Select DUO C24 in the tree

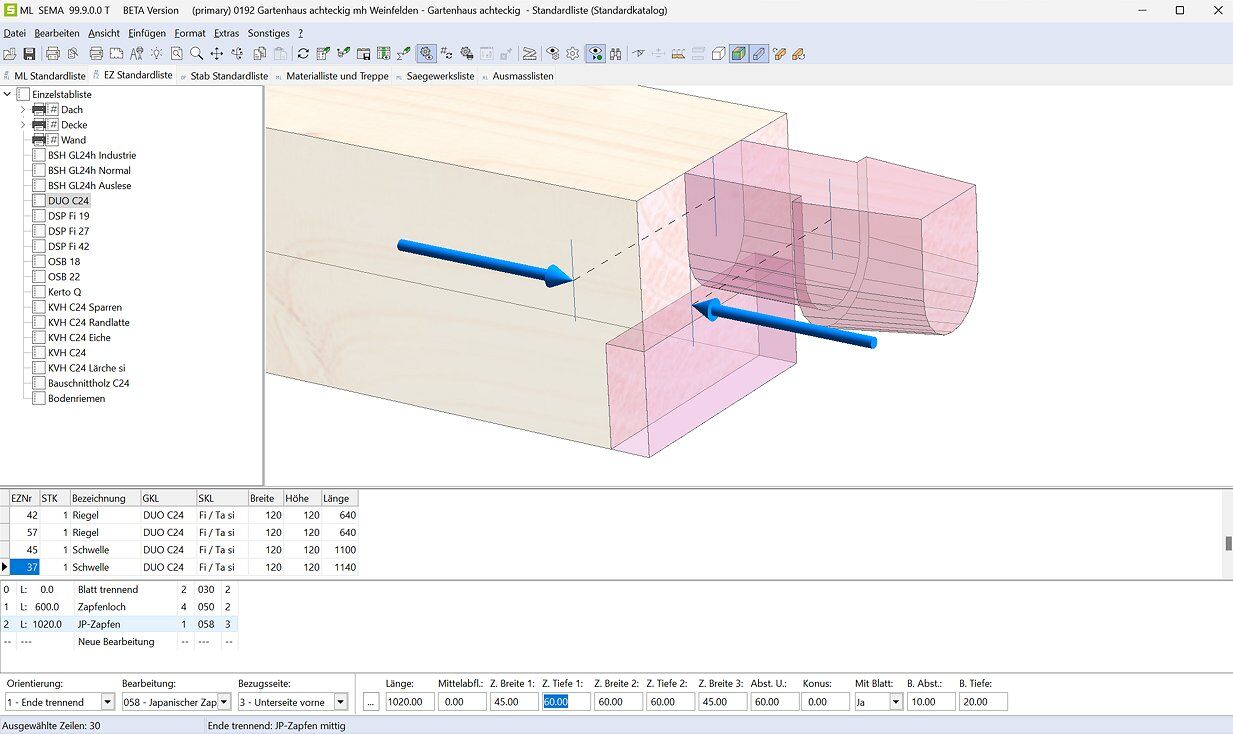[69, 201]
